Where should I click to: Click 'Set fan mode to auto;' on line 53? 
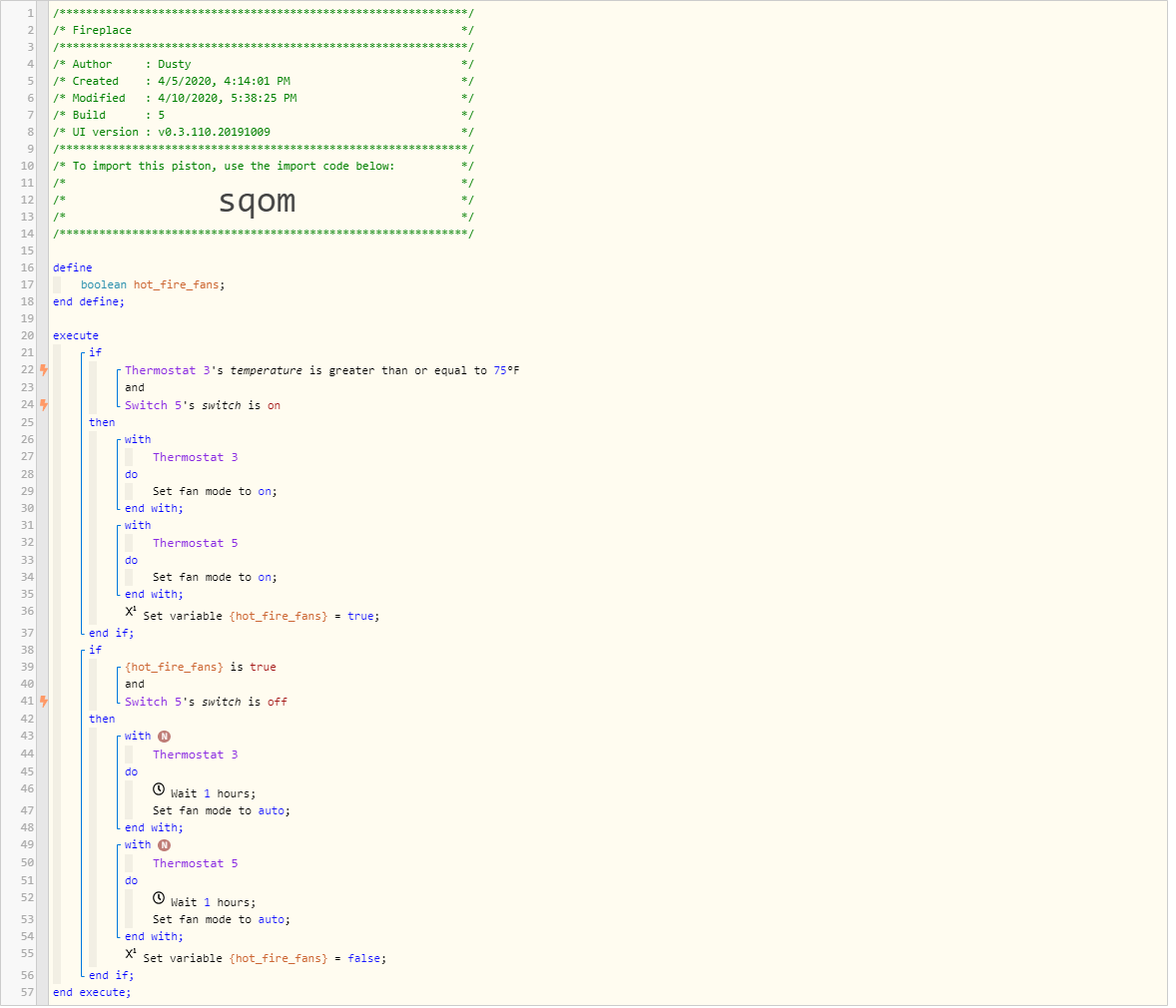pyautogui.click(x=222, y=920)
